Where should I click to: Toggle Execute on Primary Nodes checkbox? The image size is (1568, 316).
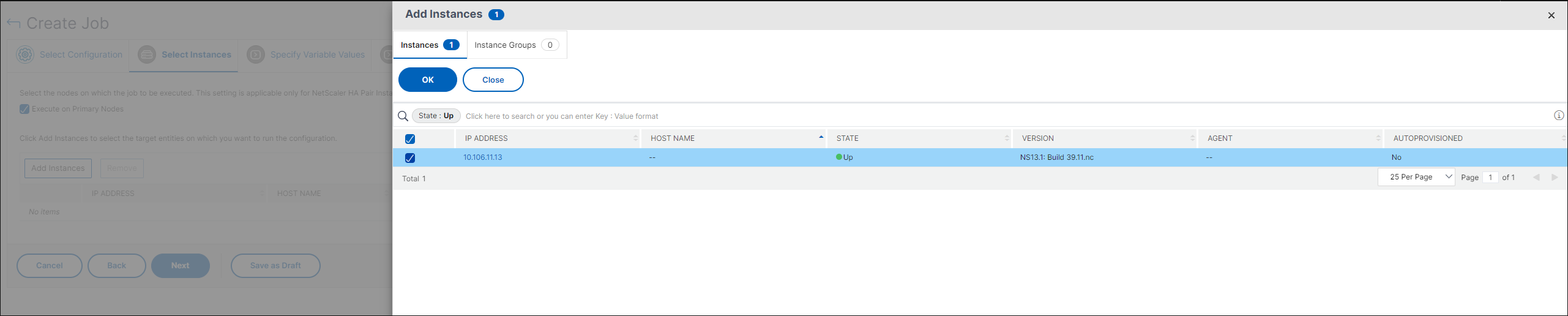(24, 109)
